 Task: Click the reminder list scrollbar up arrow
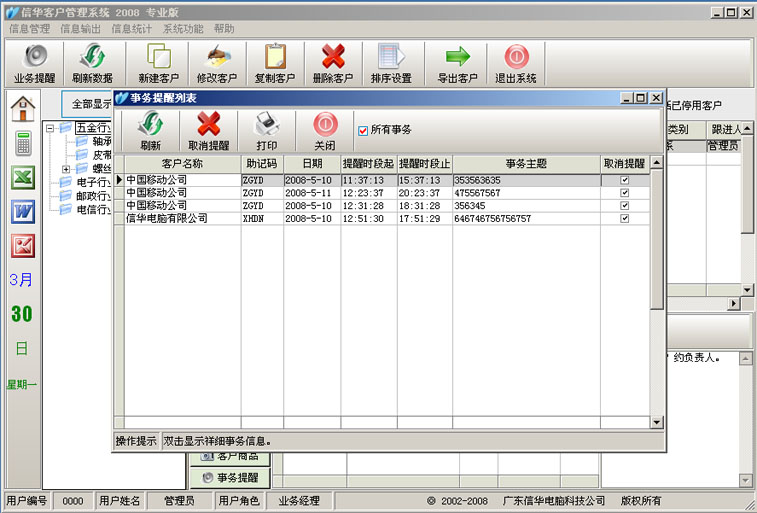coord(657,163)
